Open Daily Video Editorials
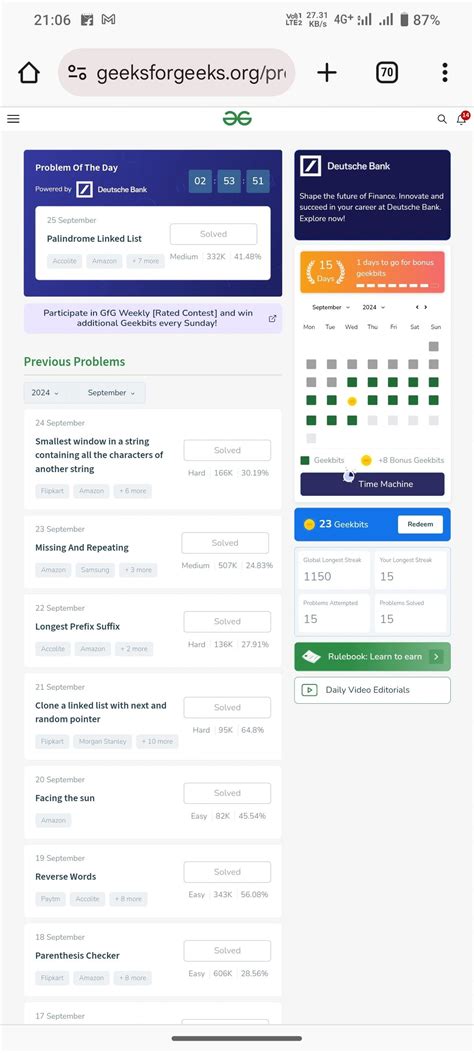 pos(372,690)
